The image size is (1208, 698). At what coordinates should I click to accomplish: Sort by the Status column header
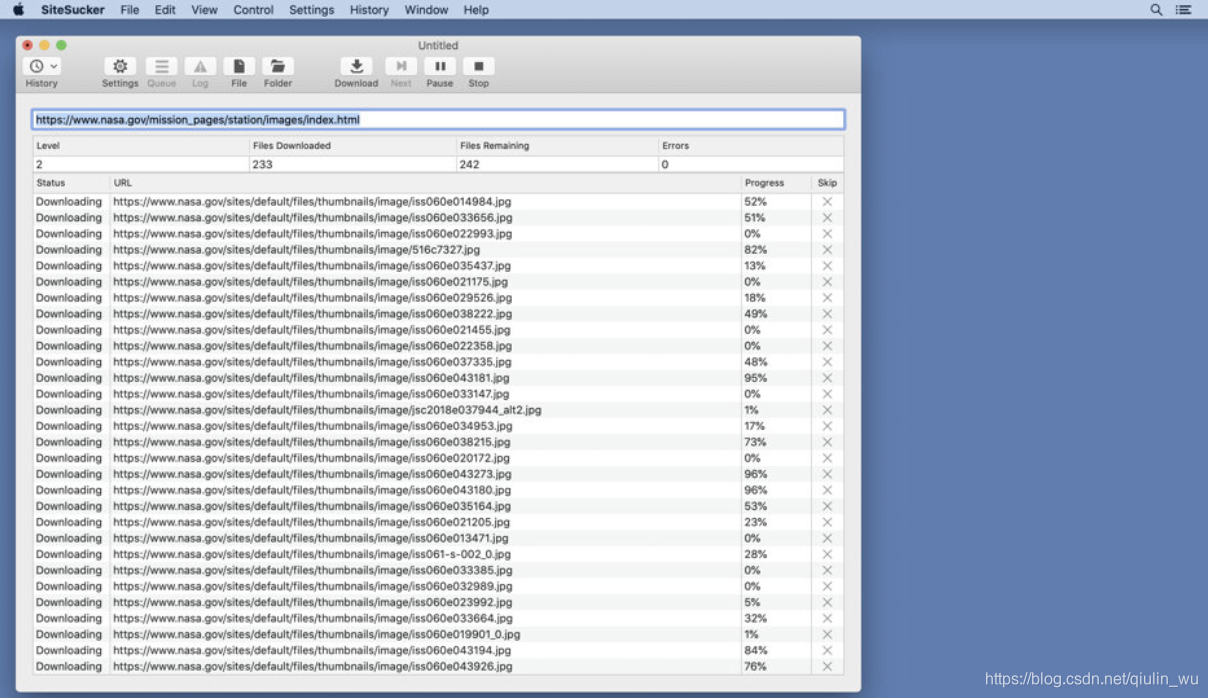point(71,183)
